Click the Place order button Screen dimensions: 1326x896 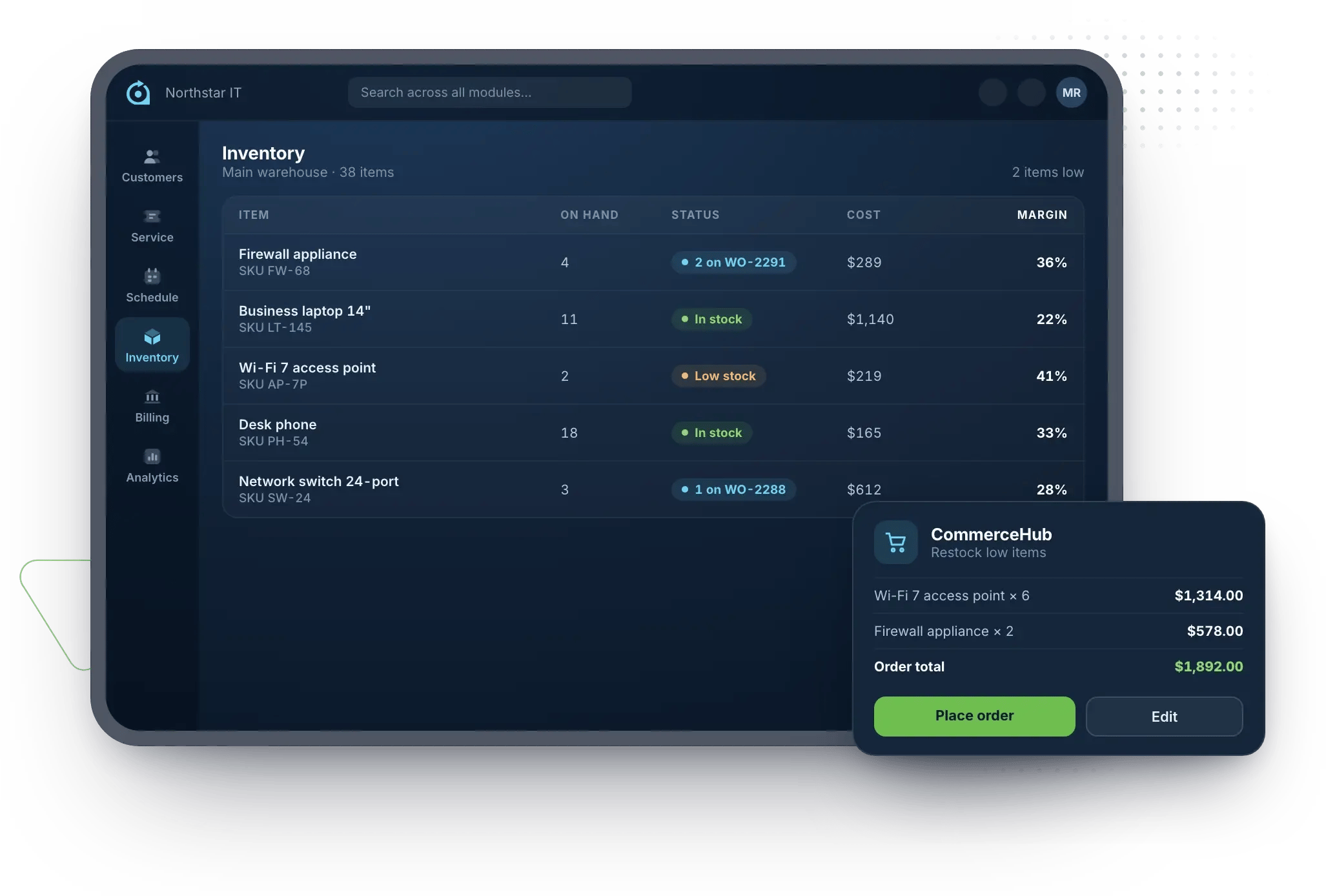point(974,716)
